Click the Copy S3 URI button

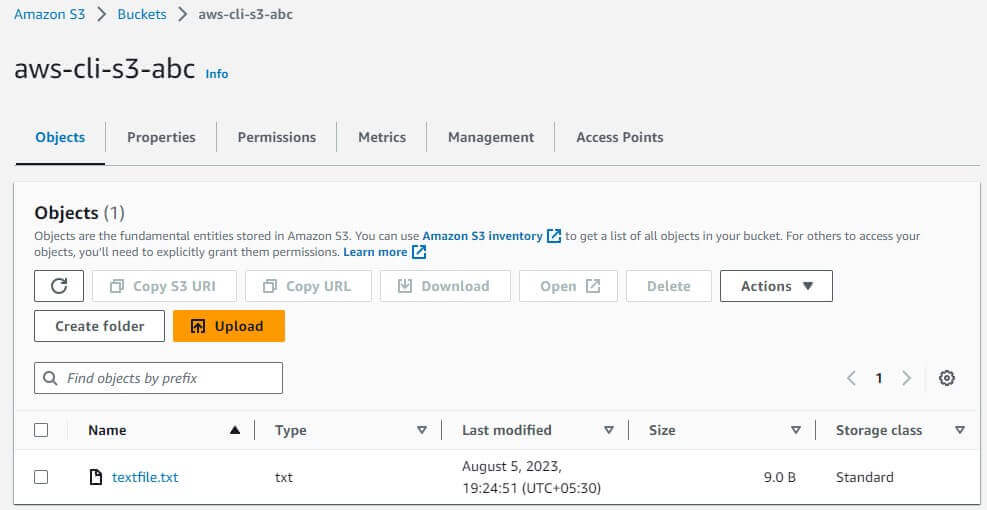pos(164,286)
